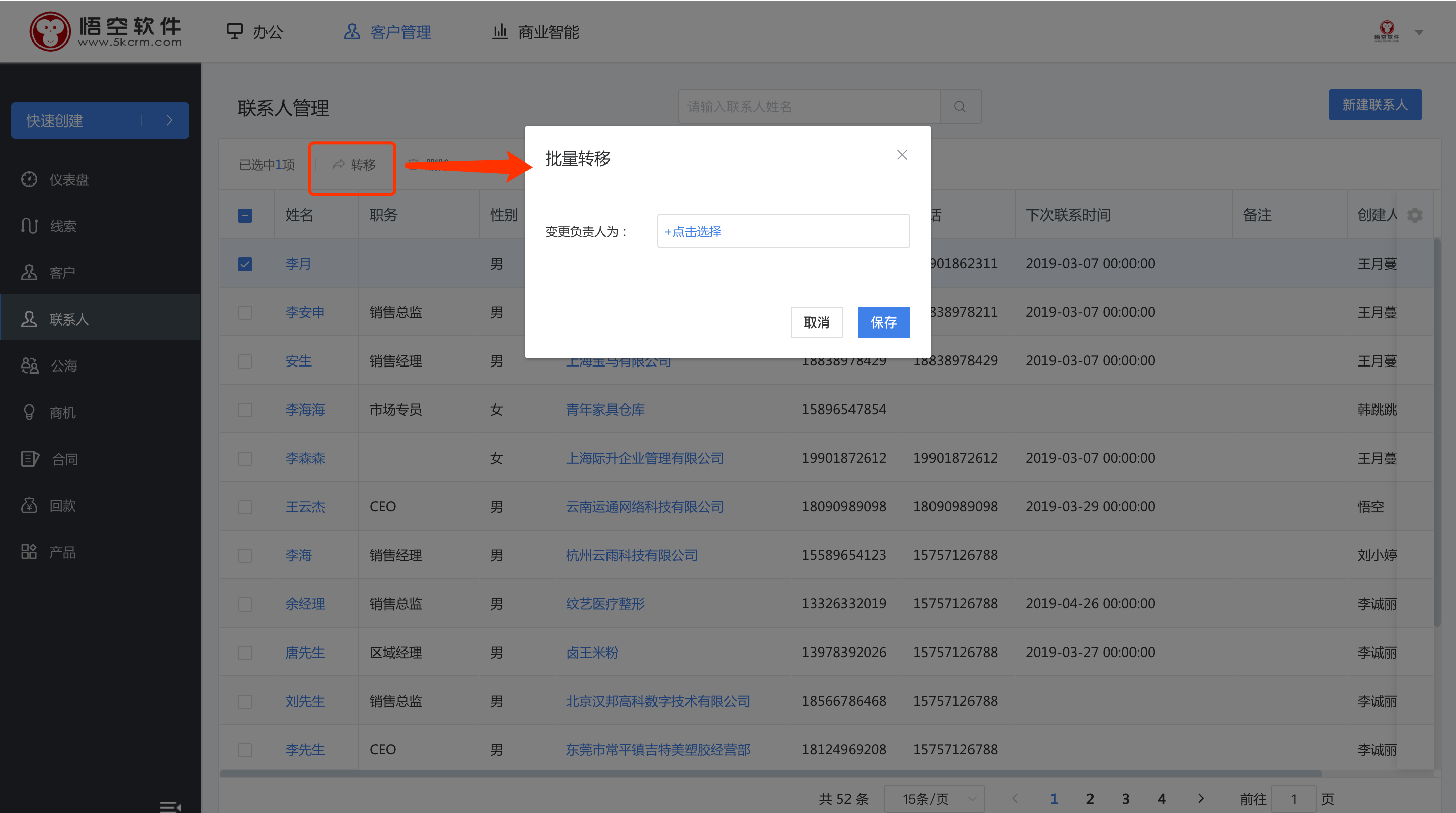1456x813 pixels.
Task: Select 仪表盘 in the sidebar
Action: click(x=101, y=179)
